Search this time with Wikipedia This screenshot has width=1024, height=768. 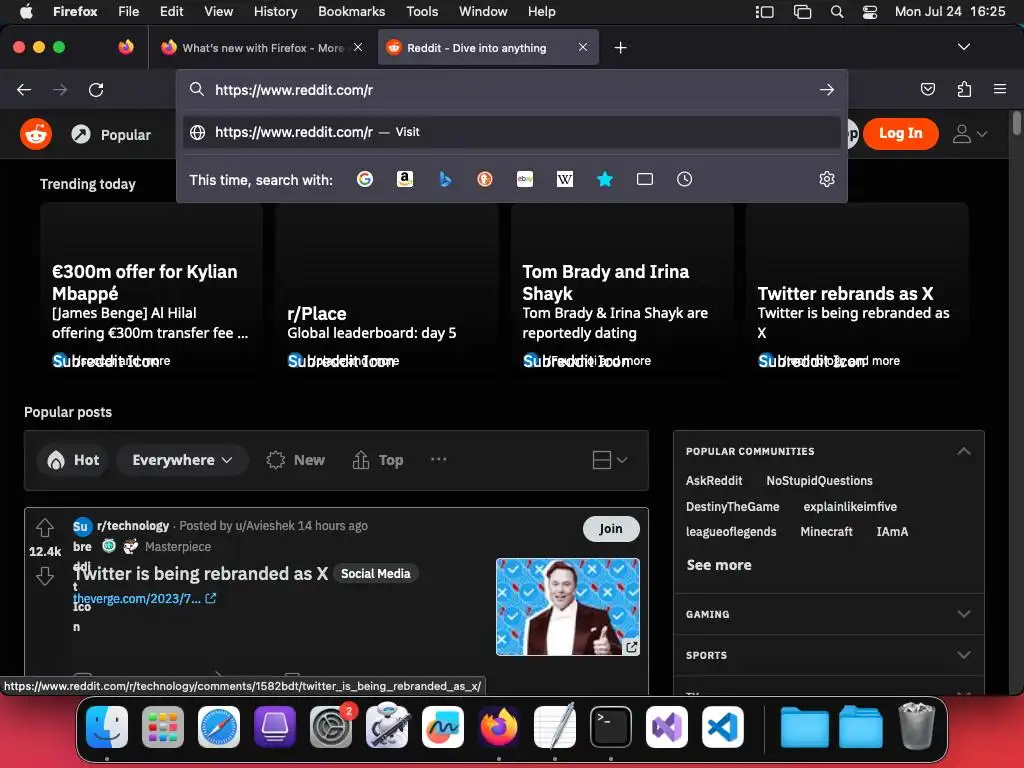[565, 179]
